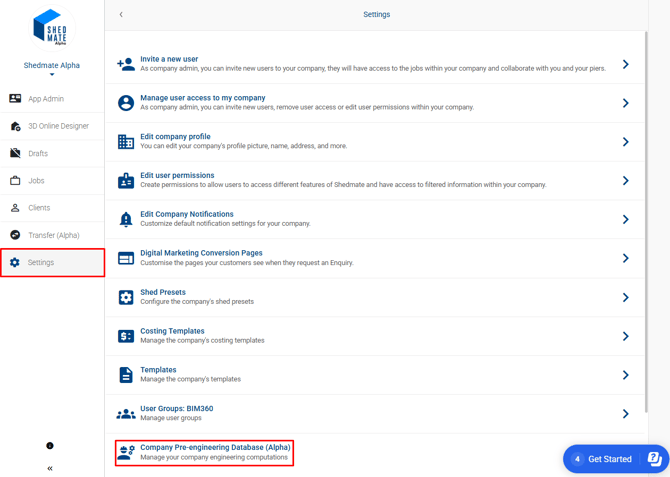The image size is (670, 477).
Task: Open Edit user permissions
Action: click(177, 175)
